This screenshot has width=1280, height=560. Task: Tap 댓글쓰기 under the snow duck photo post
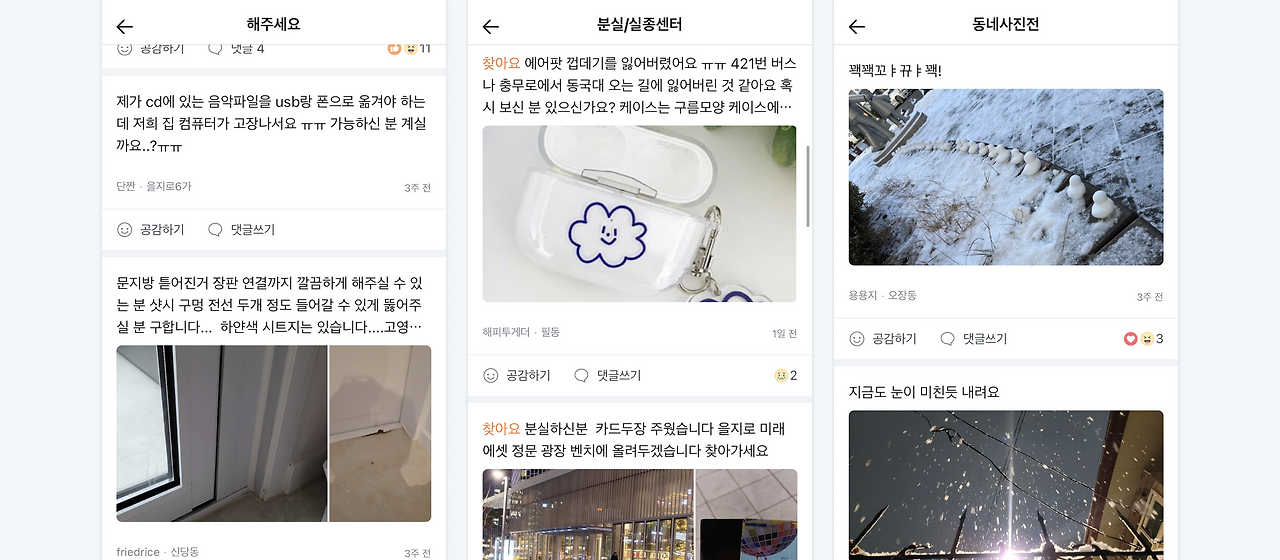(x=973, y=339)
